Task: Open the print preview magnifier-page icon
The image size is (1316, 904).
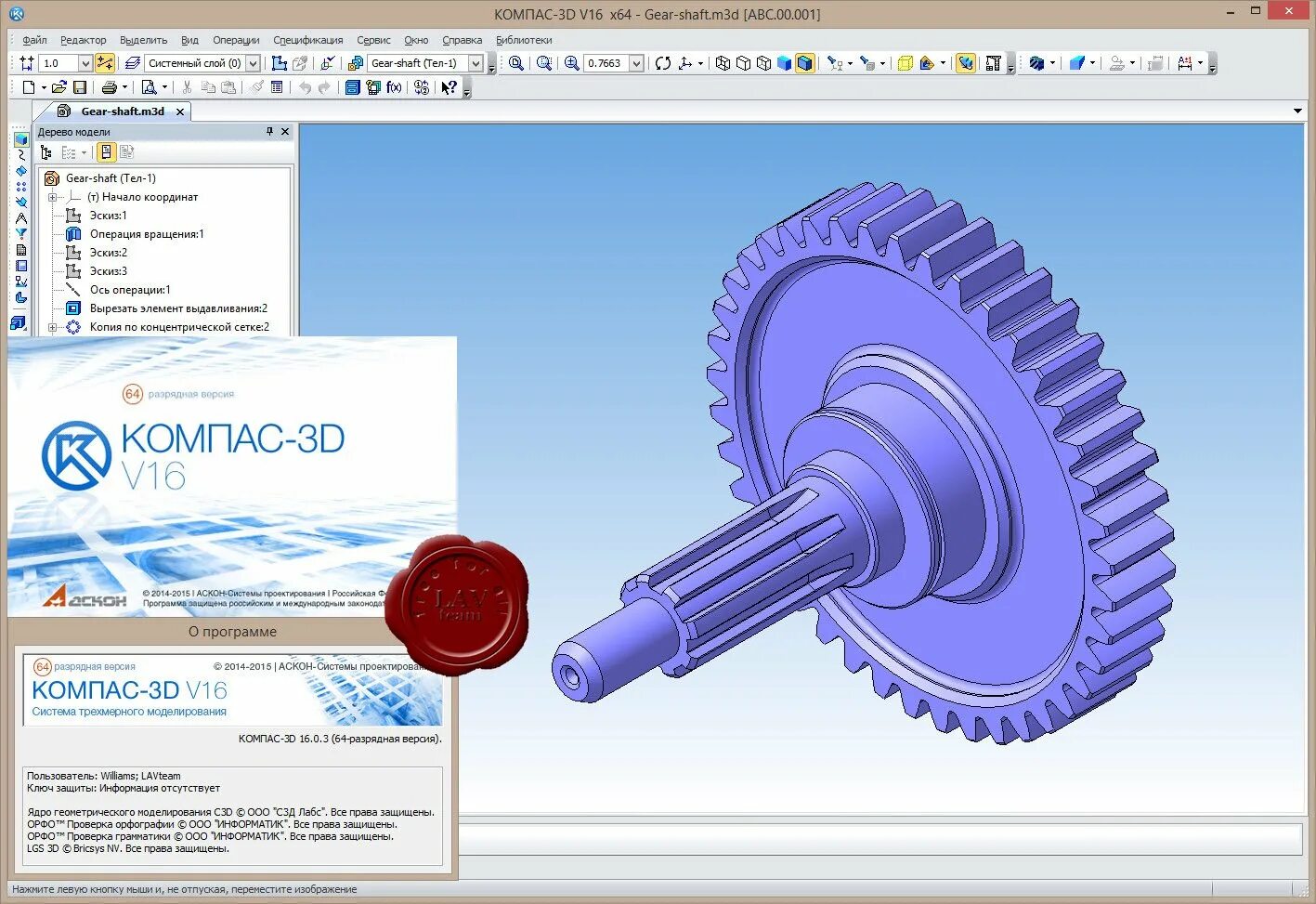Action: 150,87
